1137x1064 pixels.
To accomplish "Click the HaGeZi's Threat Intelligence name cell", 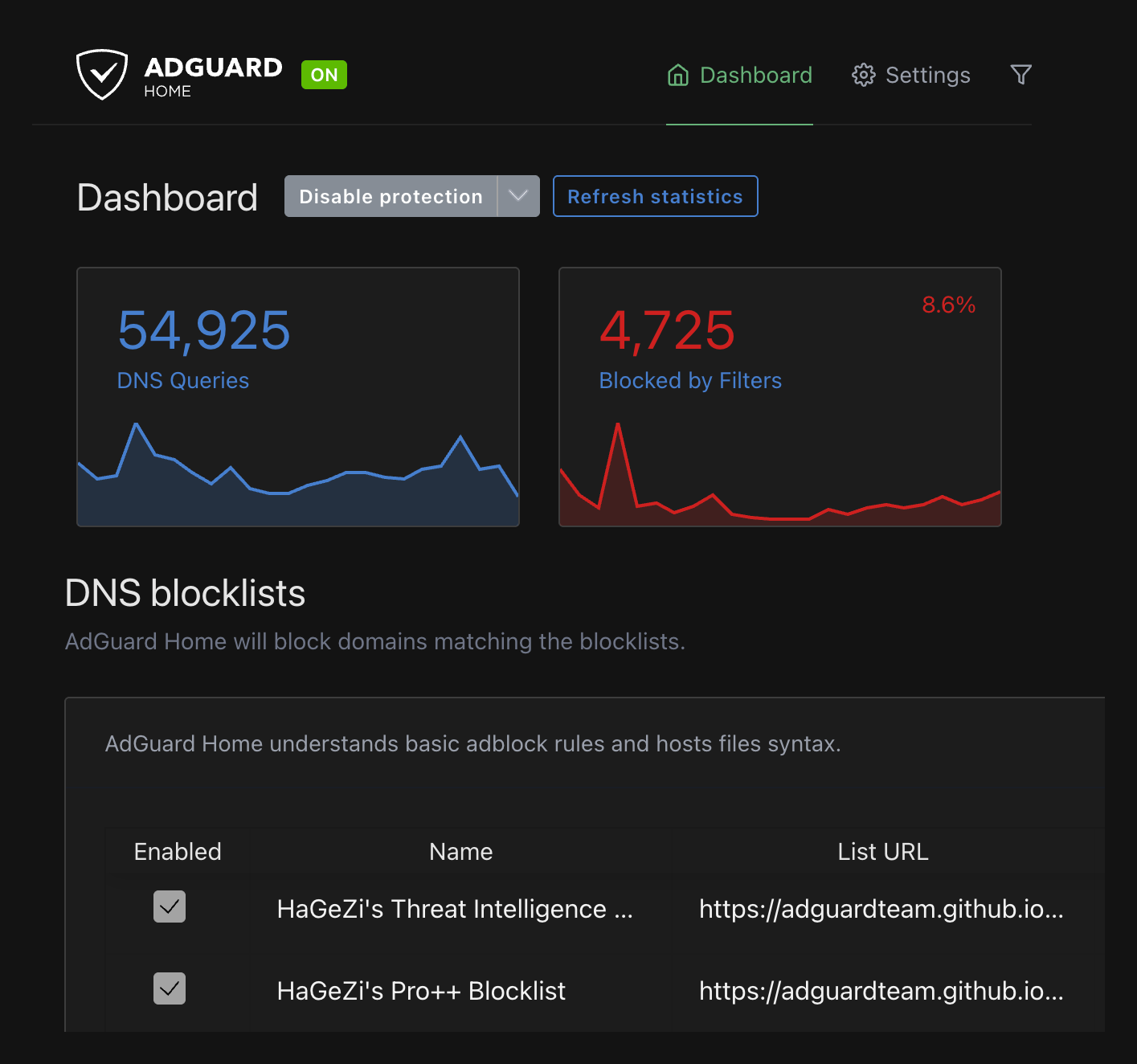I will 455,909.
